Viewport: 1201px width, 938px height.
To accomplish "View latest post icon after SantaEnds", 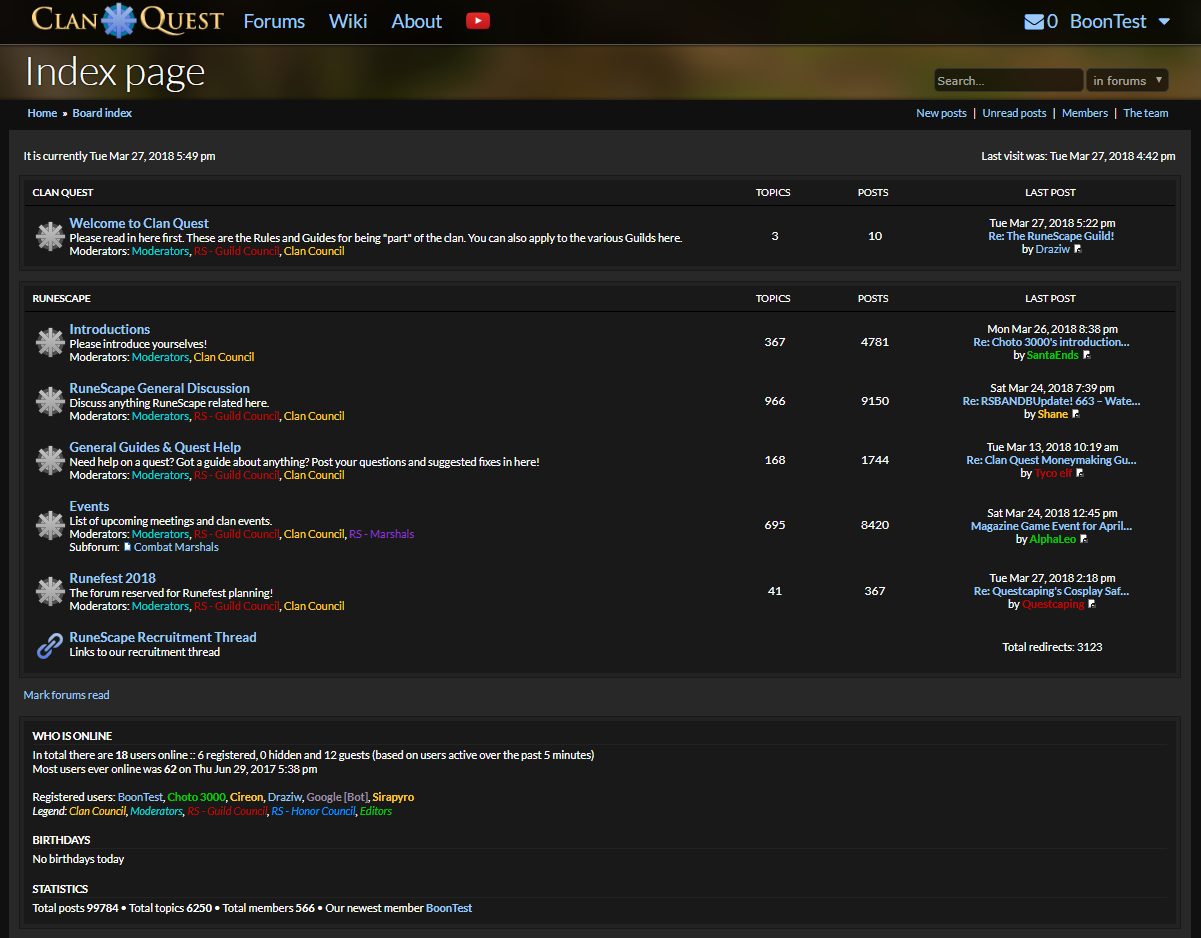I will tap(1087, 355).
